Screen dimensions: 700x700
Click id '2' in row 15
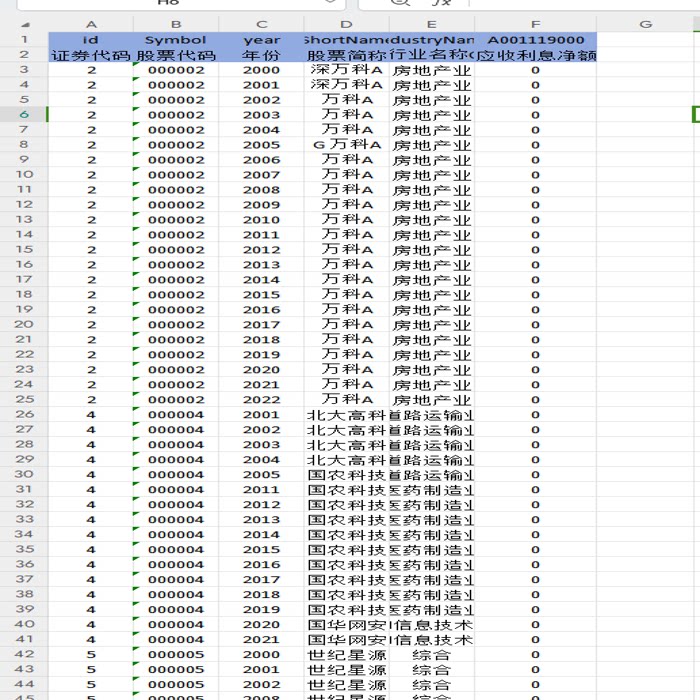[91, 250]
